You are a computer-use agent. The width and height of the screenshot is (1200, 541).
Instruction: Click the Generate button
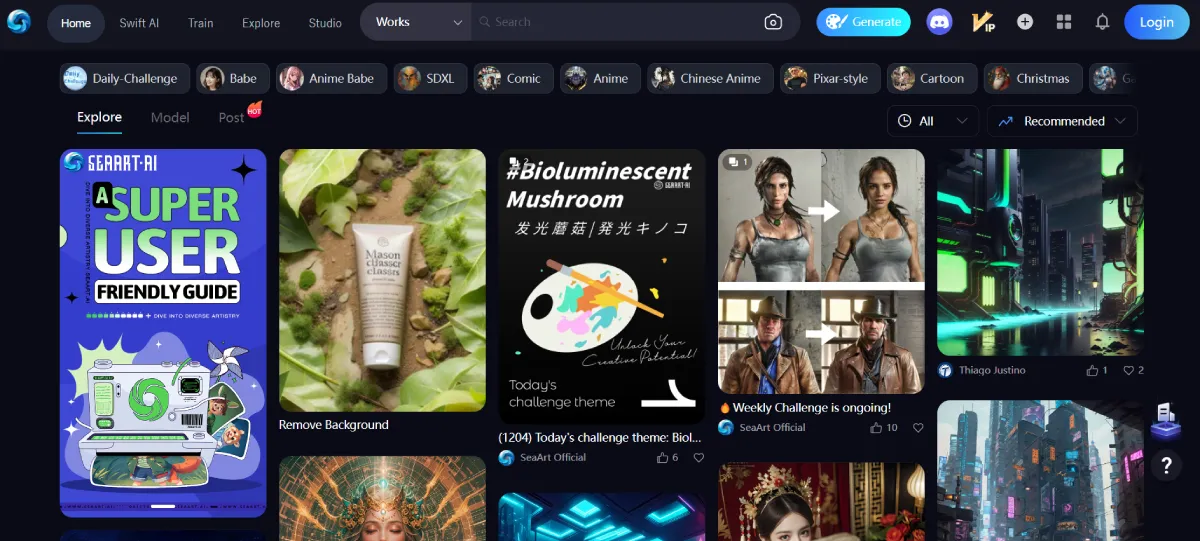(864, 22)
